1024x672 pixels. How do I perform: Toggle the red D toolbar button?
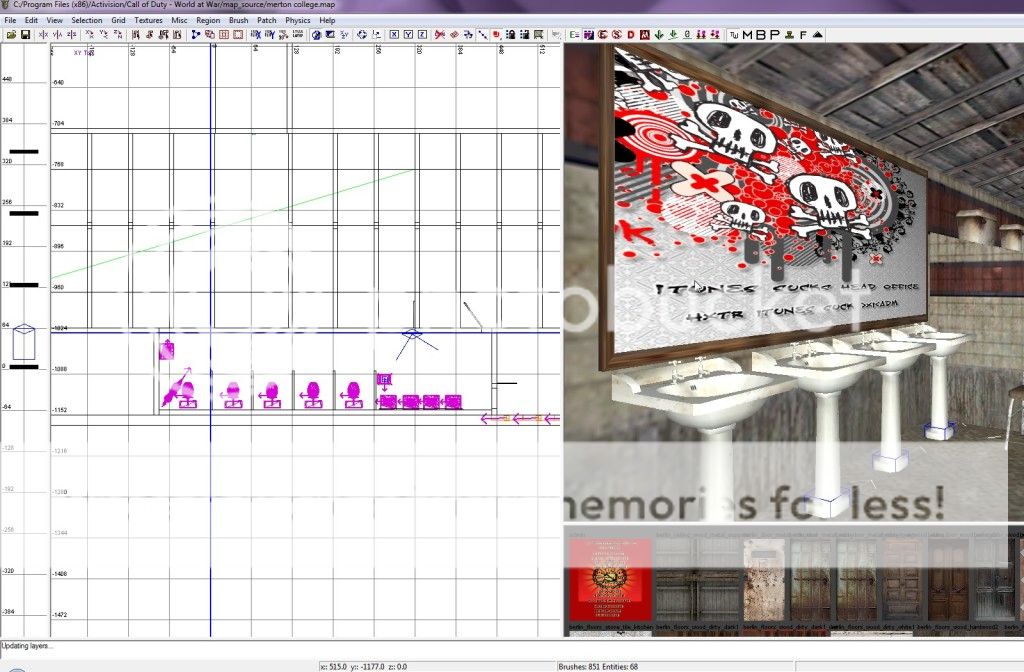point(631,34)
